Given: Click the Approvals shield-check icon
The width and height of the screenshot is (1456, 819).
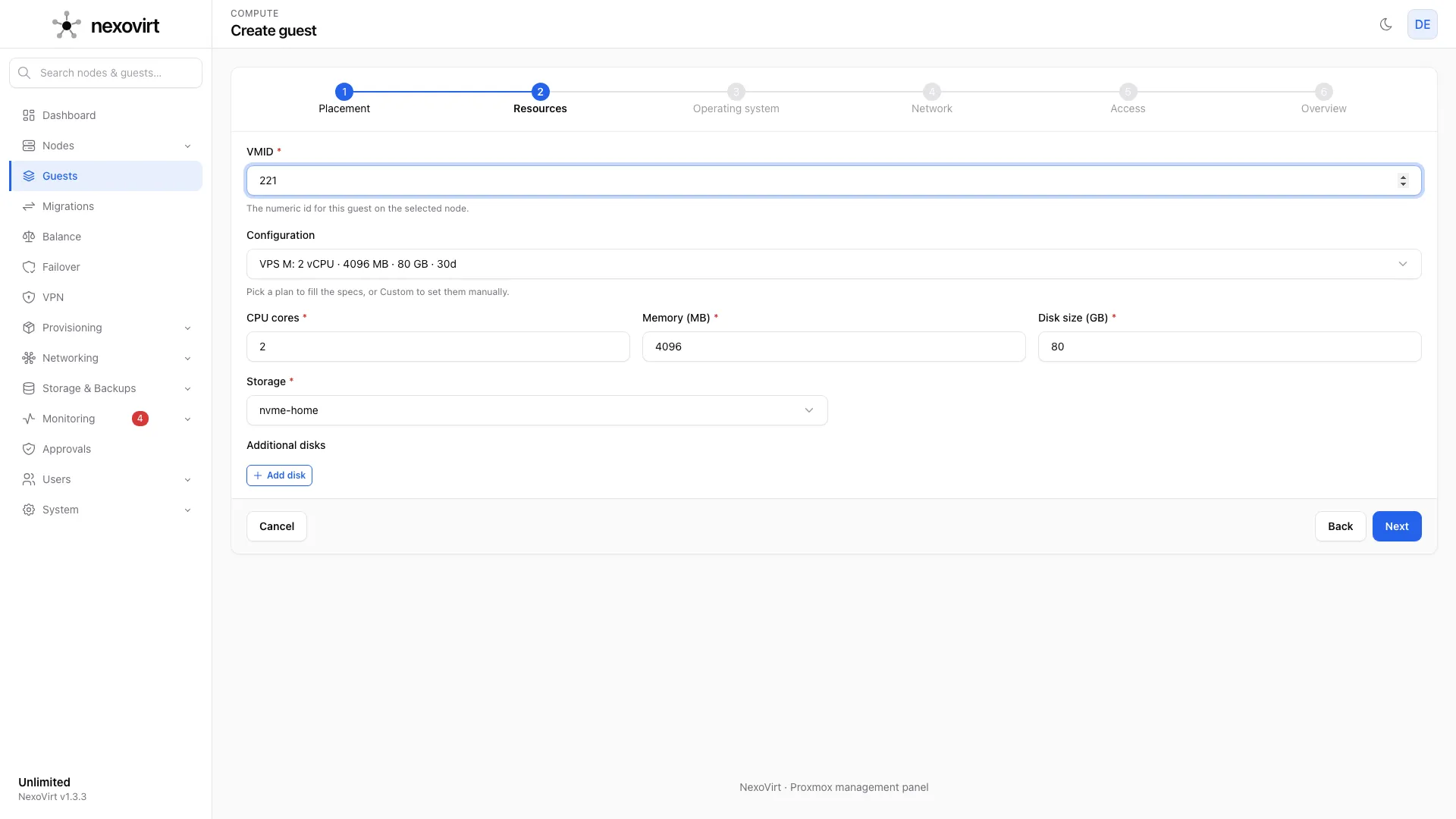Looking at the screenshot, I should point(29,449).
